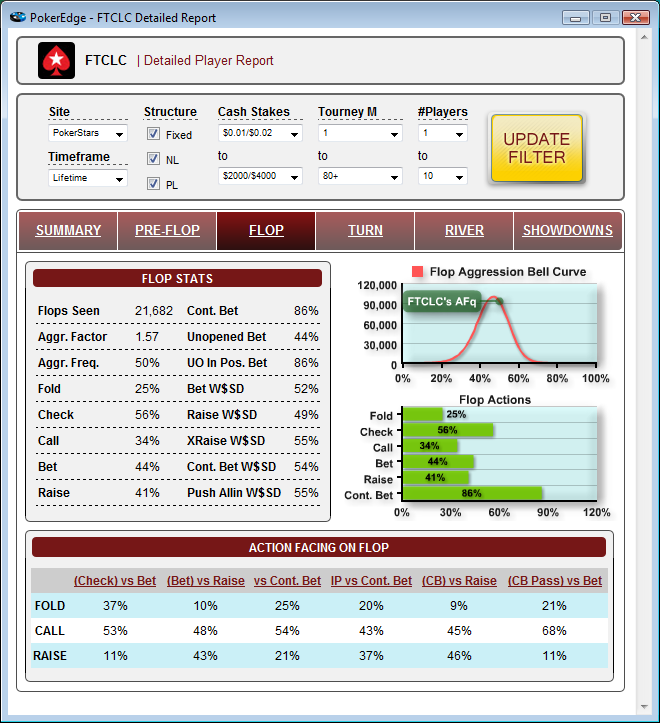Select the Flop tab
The height and width of the screenshot is (723, 660).
(266, 231)
